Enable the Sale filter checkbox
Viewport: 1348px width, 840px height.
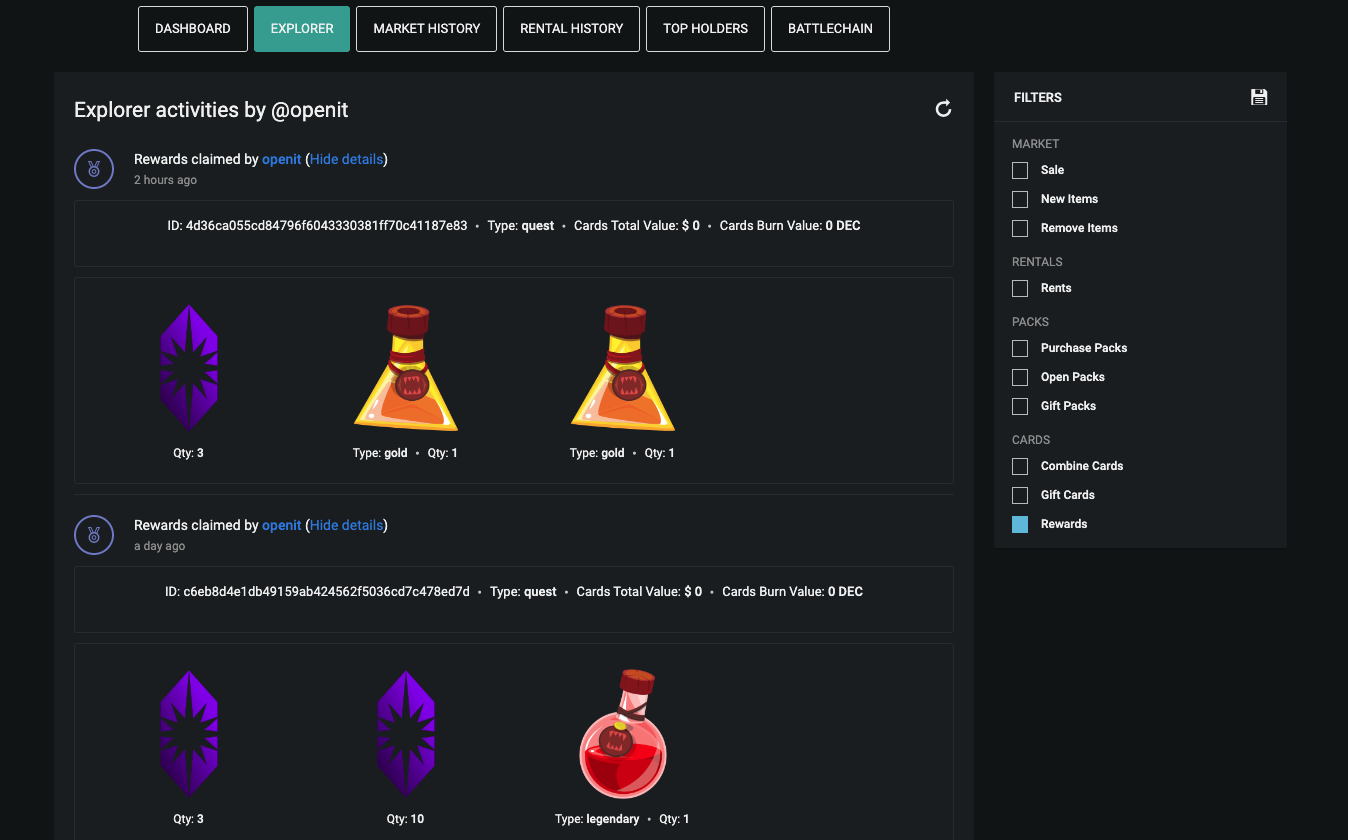[x=1020, y=170]
